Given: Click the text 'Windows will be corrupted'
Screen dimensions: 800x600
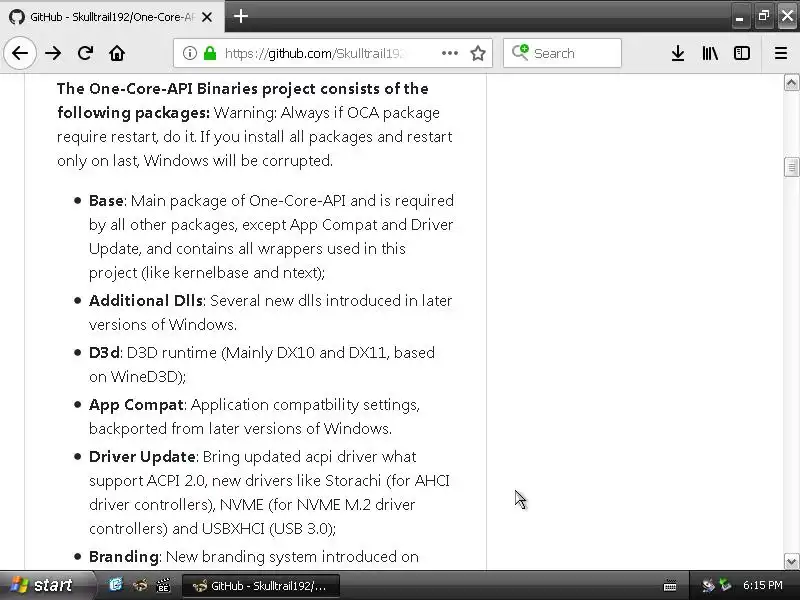Looking at the screenshot, I should pyautogui.click(x=237, y=161).
